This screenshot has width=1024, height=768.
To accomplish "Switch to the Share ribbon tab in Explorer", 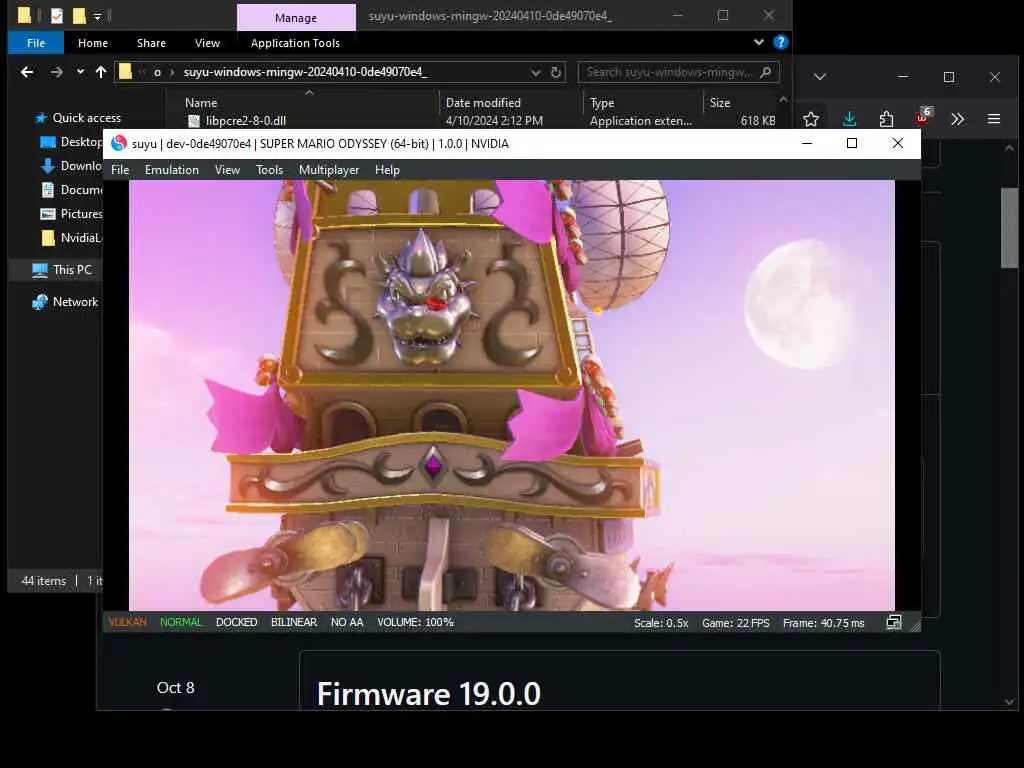I will coord(152,43).
